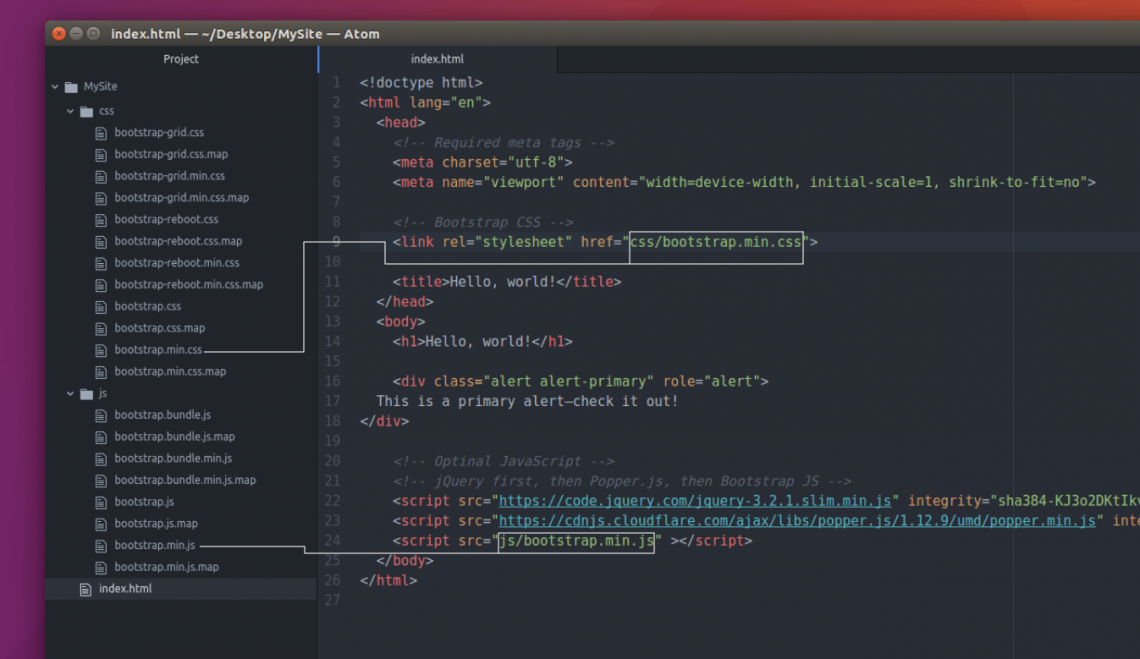Follow the cdnjs popper.min.js link

pyautogui.click(x=797, y=520)
